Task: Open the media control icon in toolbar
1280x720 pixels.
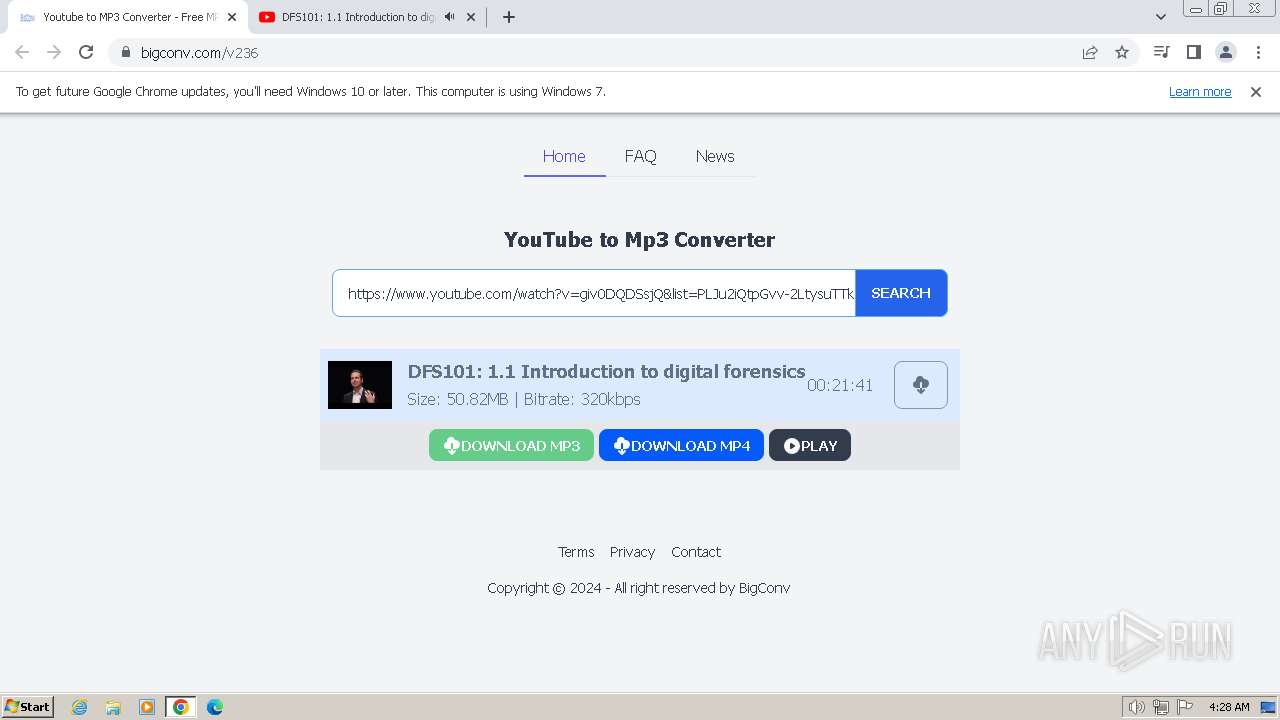Action: click(1161, 53)
